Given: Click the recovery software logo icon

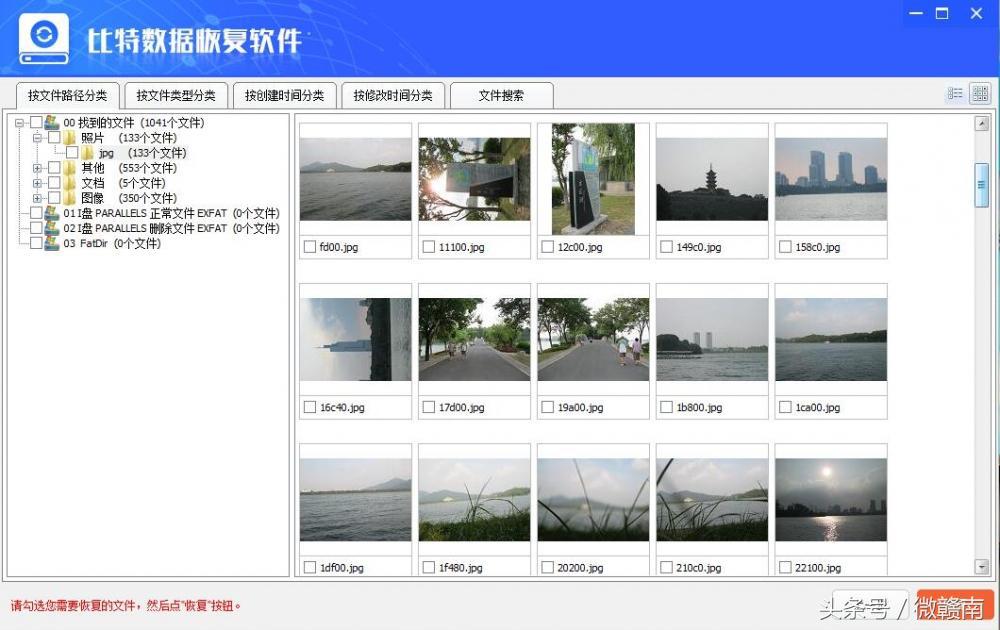Looking at the screenshot, I should pos(42,37).
